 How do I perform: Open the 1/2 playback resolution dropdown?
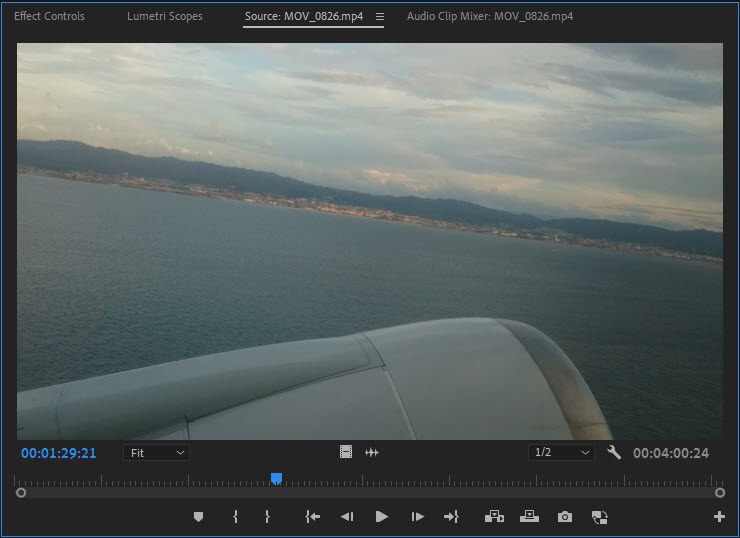[561, 453]
